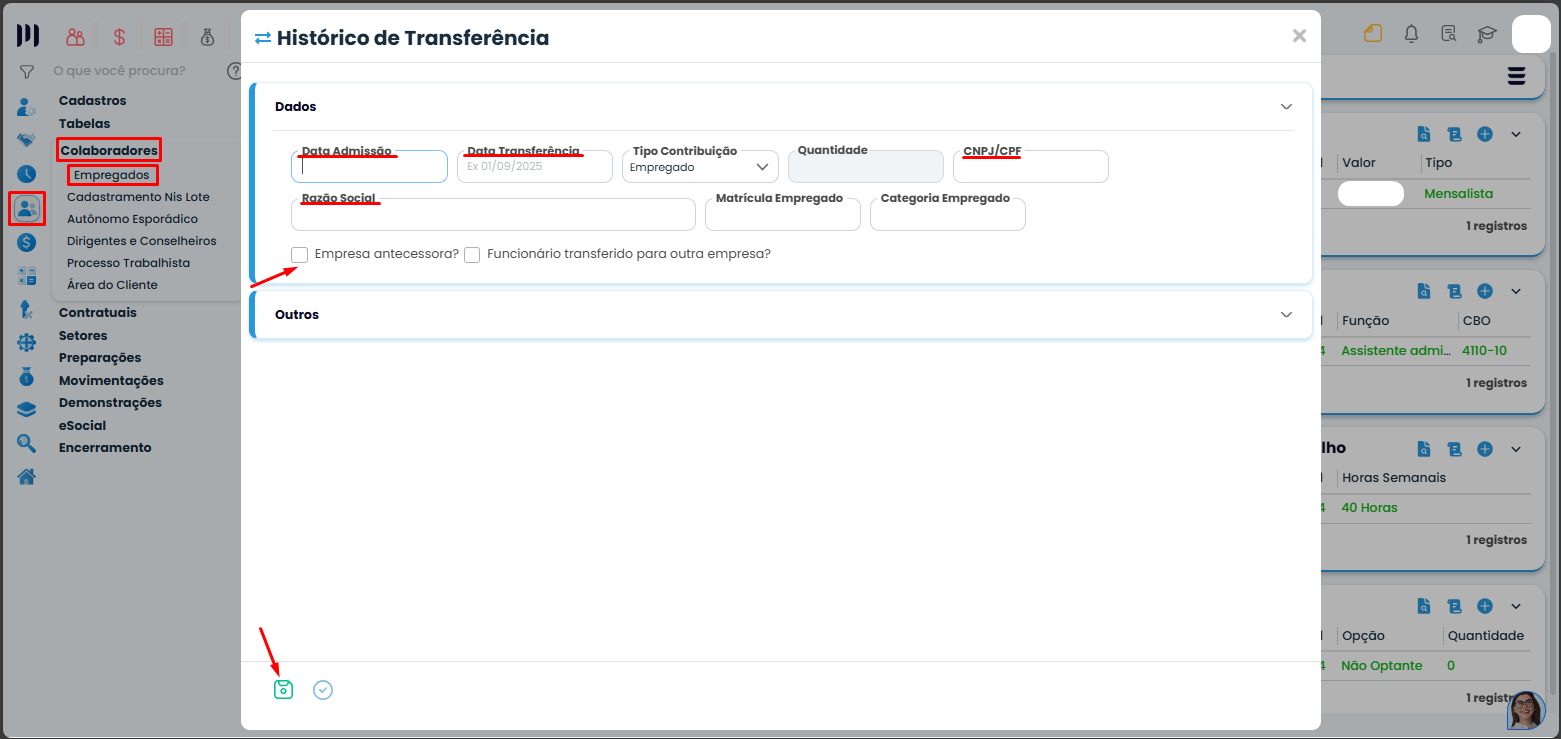Open the stacked layers sidebar module

coord(26,410)
